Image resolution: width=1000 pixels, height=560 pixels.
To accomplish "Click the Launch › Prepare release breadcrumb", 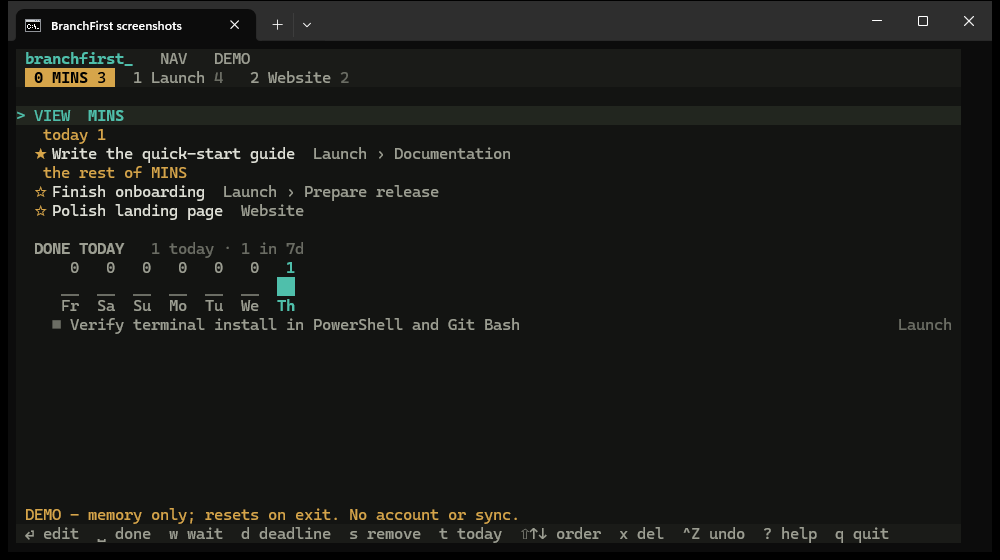I will pos(330,192).
